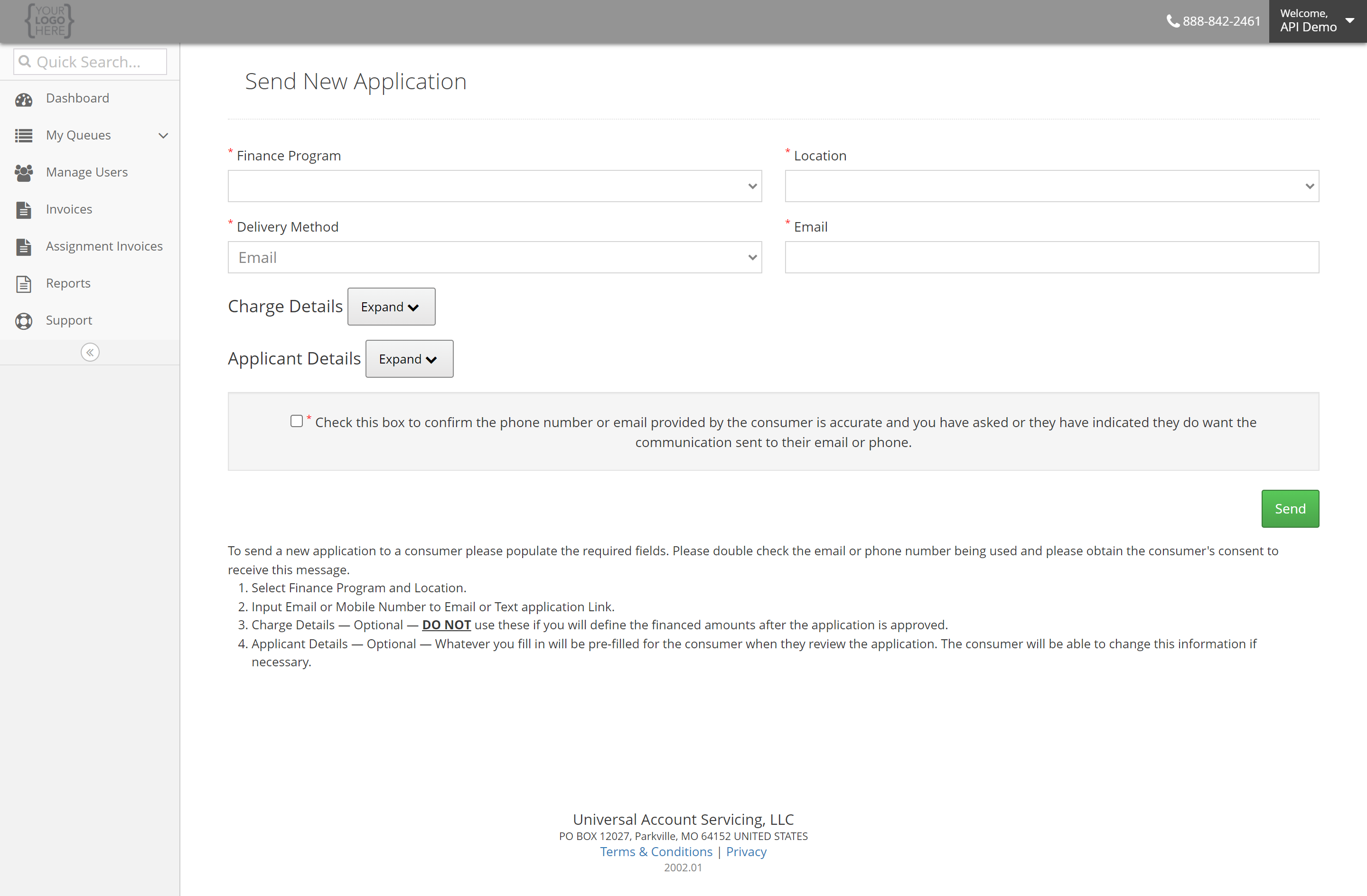Screen dimensions: 1367x896
Task: Click the DO NOT underlined text
Action: 446,625
